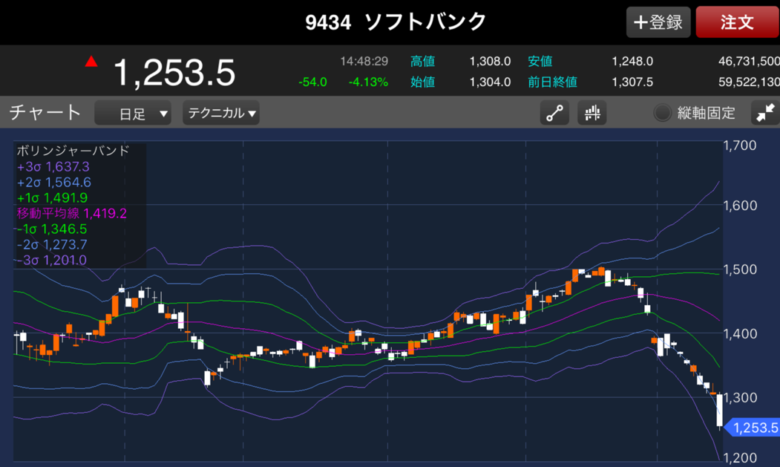The height and width of the screenshot is (467, 780).
Task: Click the 1,600 axis label
Action: [x=740, y=205]
